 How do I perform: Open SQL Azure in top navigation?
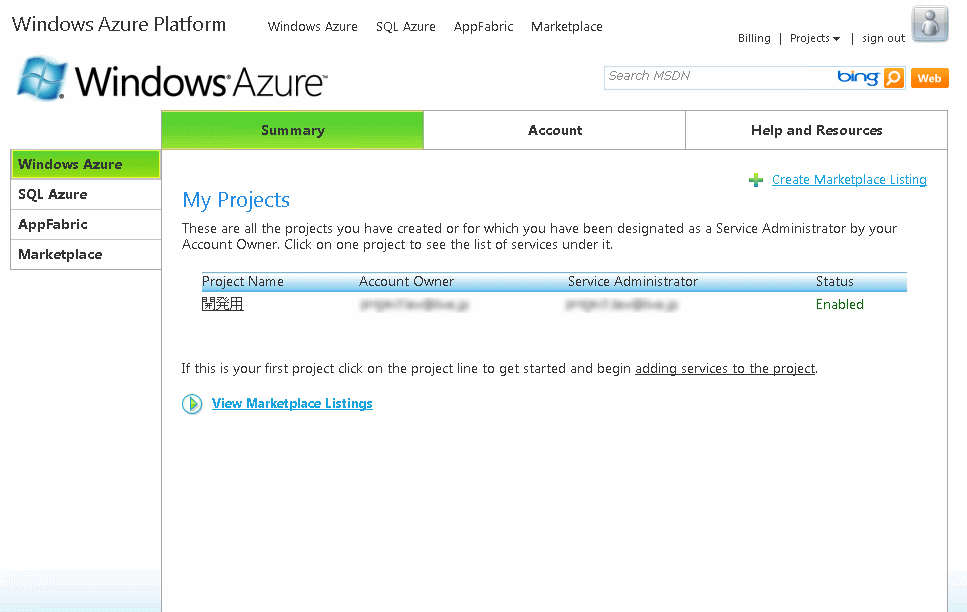pos(406,27)
